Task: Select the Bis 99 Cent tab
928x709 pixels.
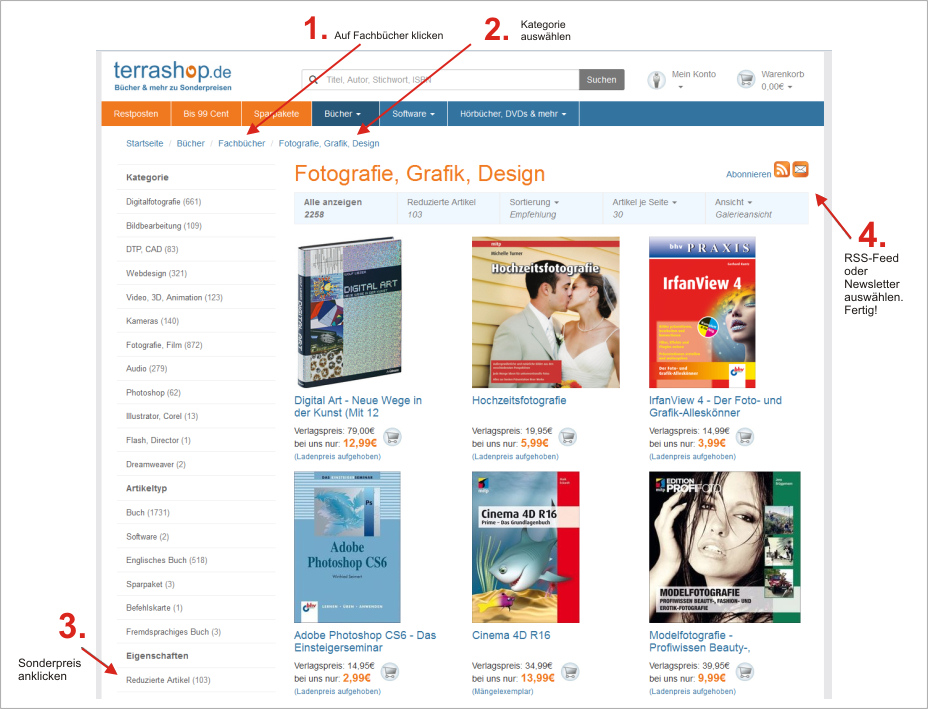Action: coord(206,114)
